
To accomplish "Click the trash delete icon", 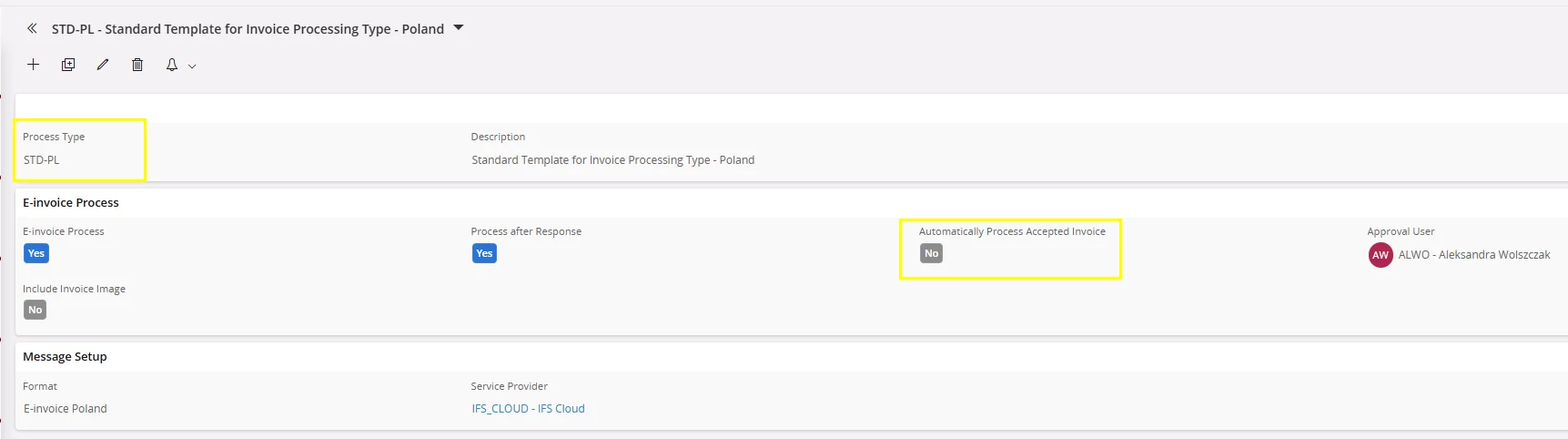I will 137,65.
